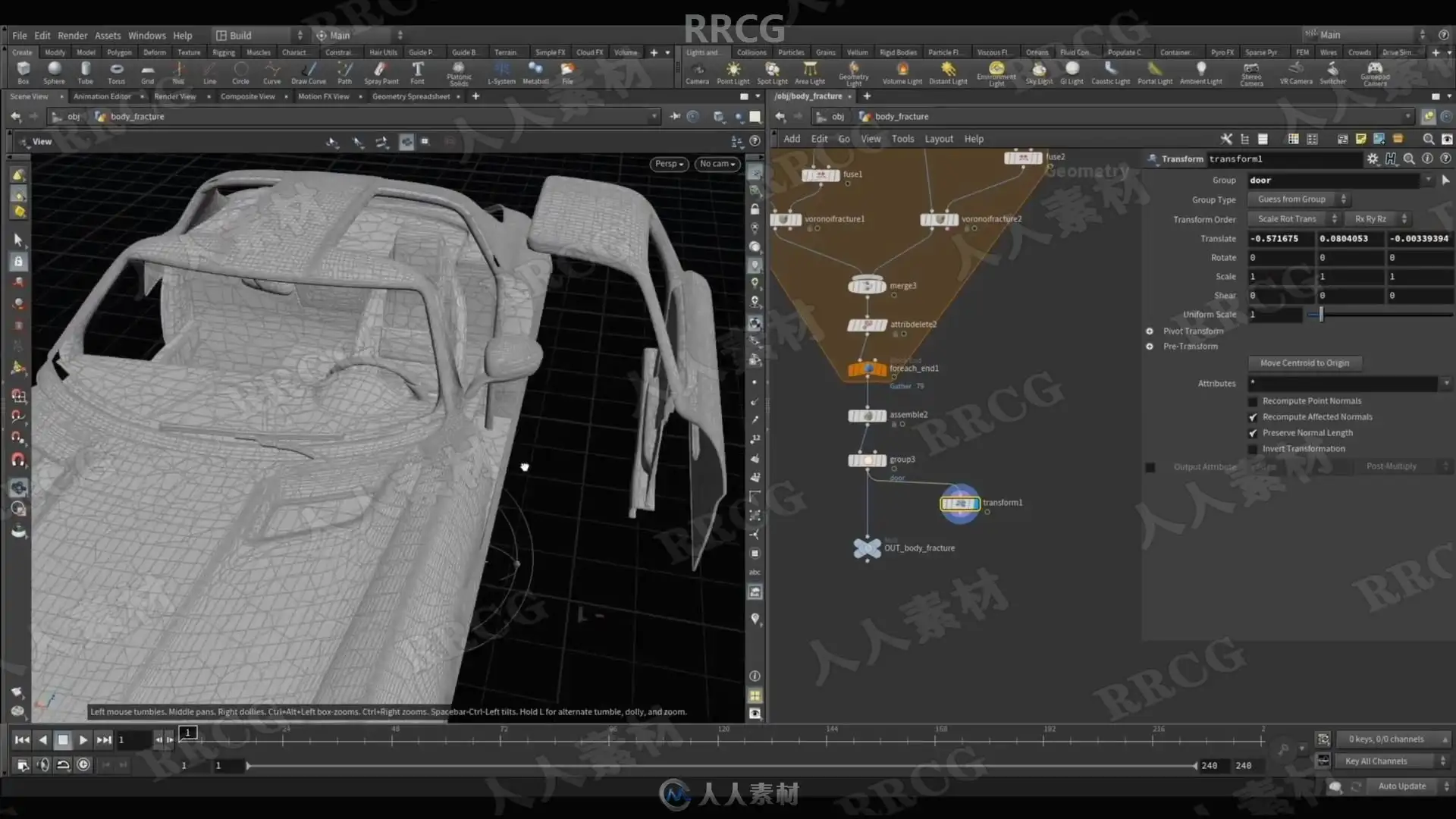Screen dimensions: 1456x819
Task: Open the Persp viewport camera dropdown
Action: (x=669, y=164)
